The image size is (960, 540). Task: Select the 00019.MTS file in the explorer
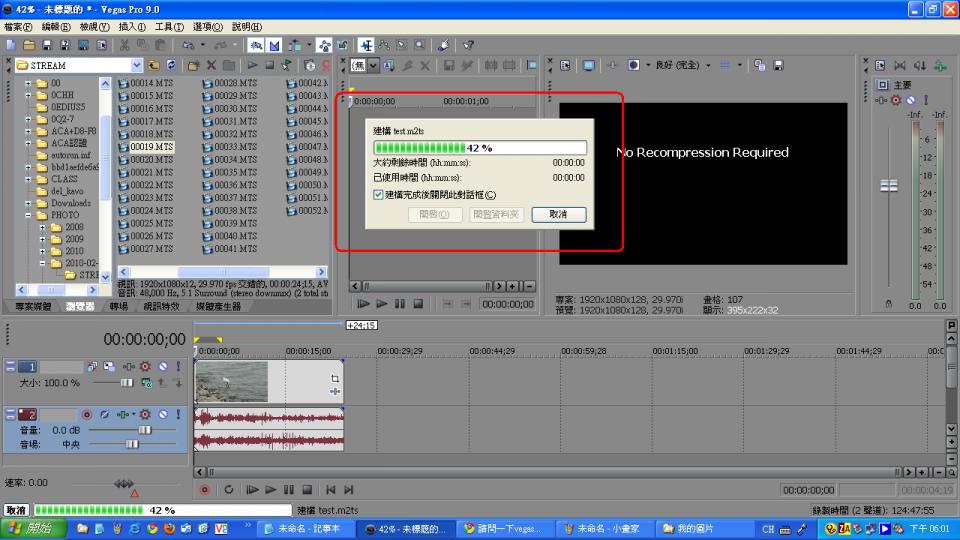152,147
